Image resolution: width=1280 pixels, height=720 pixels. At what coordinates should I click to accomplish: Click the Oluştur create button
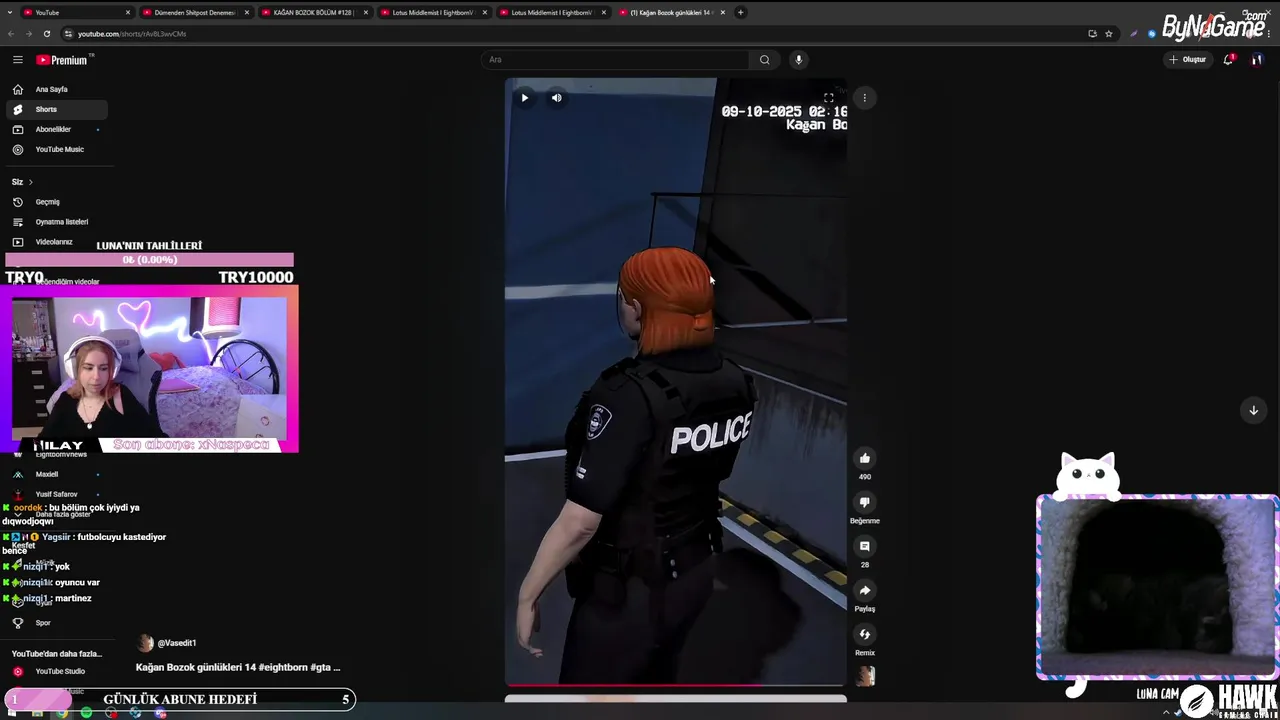pos(1188,60)
